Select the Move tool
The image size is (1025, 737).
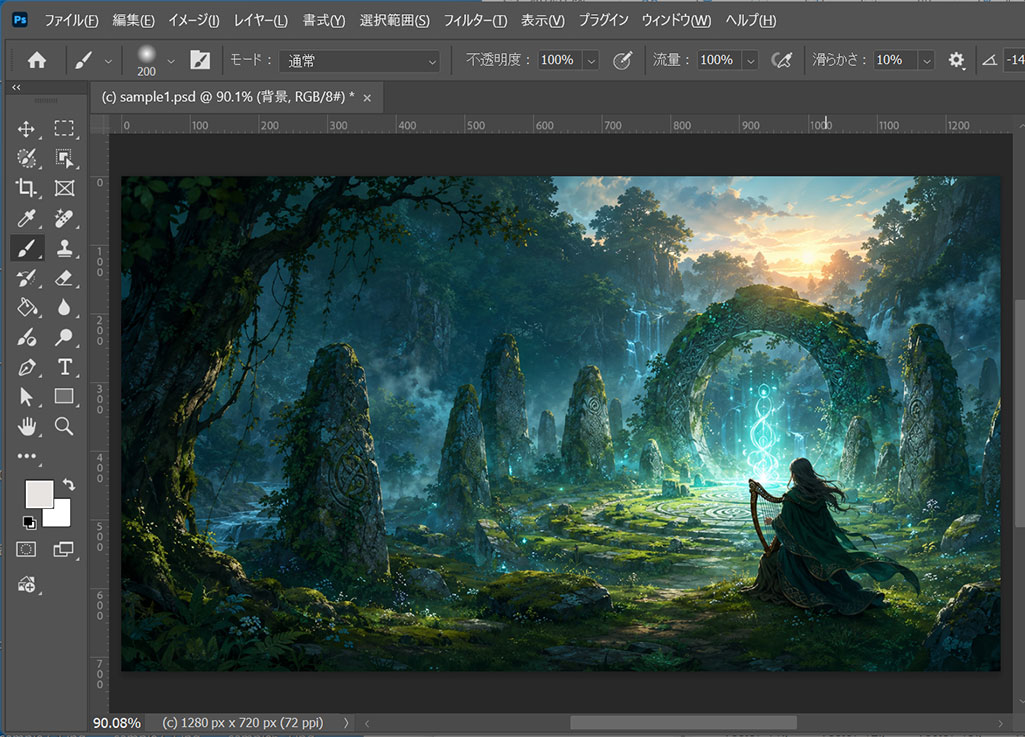(x=26, y=129)
